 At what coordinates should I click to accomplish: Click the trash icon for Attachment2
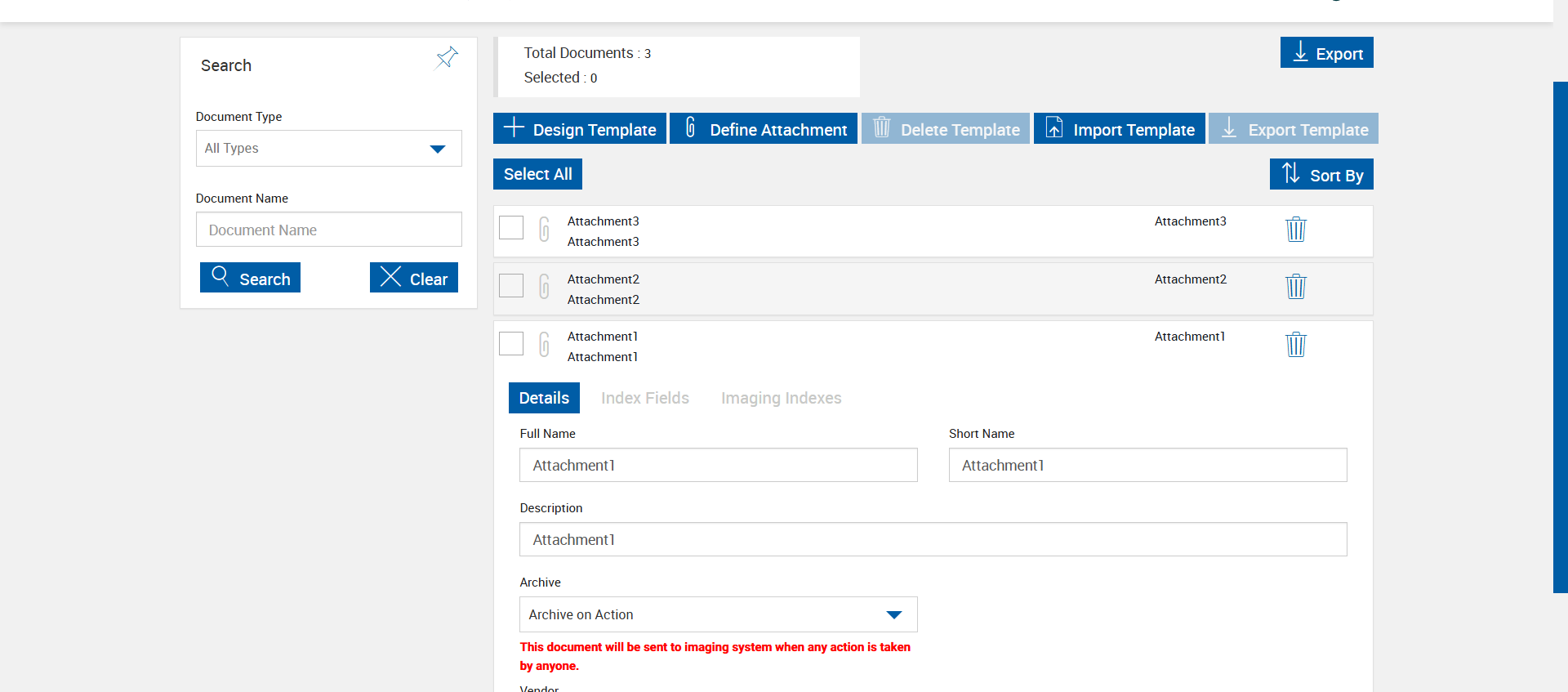tap(1295, 287)
